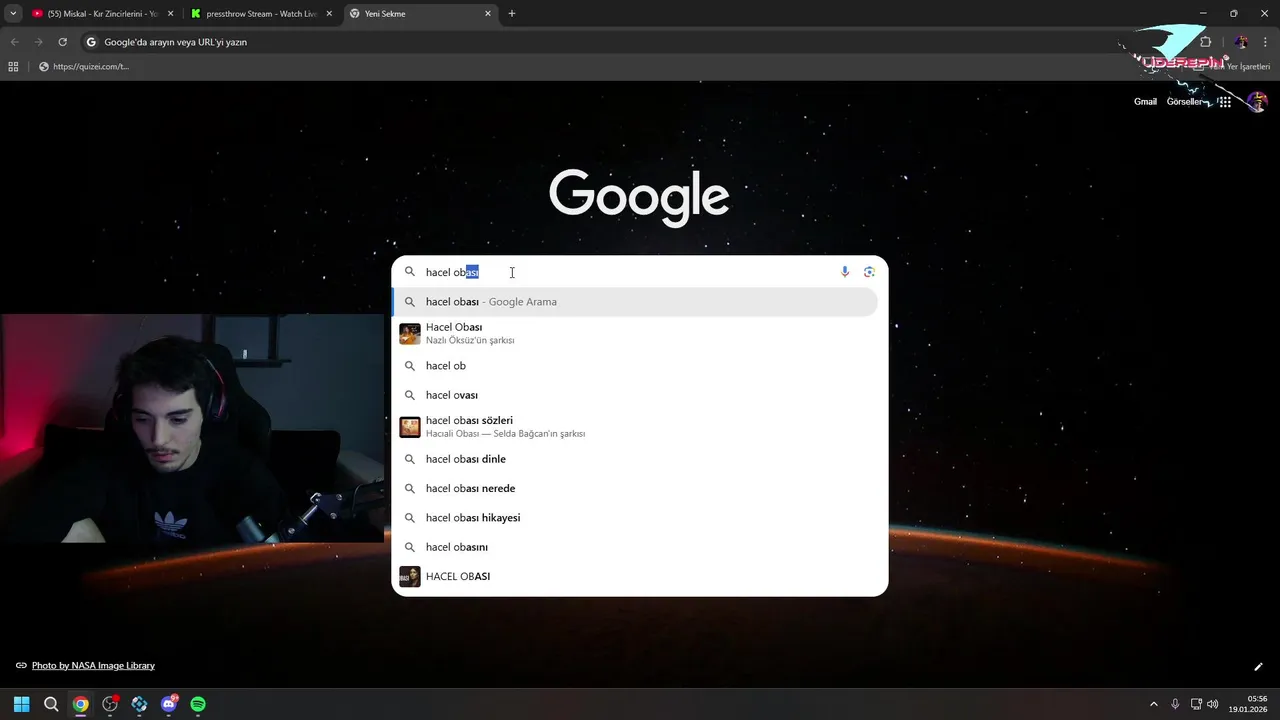
Task: Select the 'hacel obası nerede' suggestion
Action: point(635,488)
